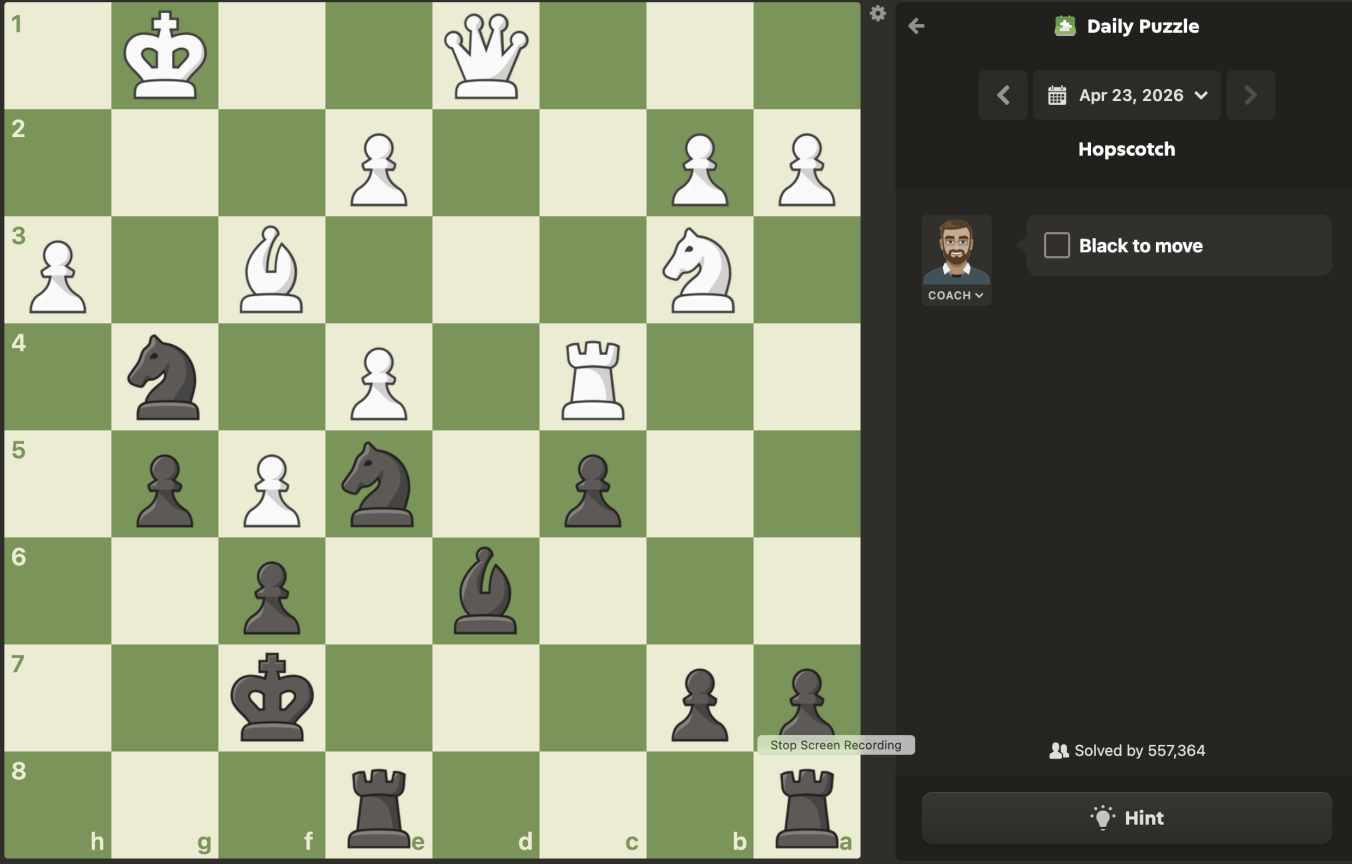Select the white king on g1
This screenshot has height=864, width=1352.
[165, 55]
